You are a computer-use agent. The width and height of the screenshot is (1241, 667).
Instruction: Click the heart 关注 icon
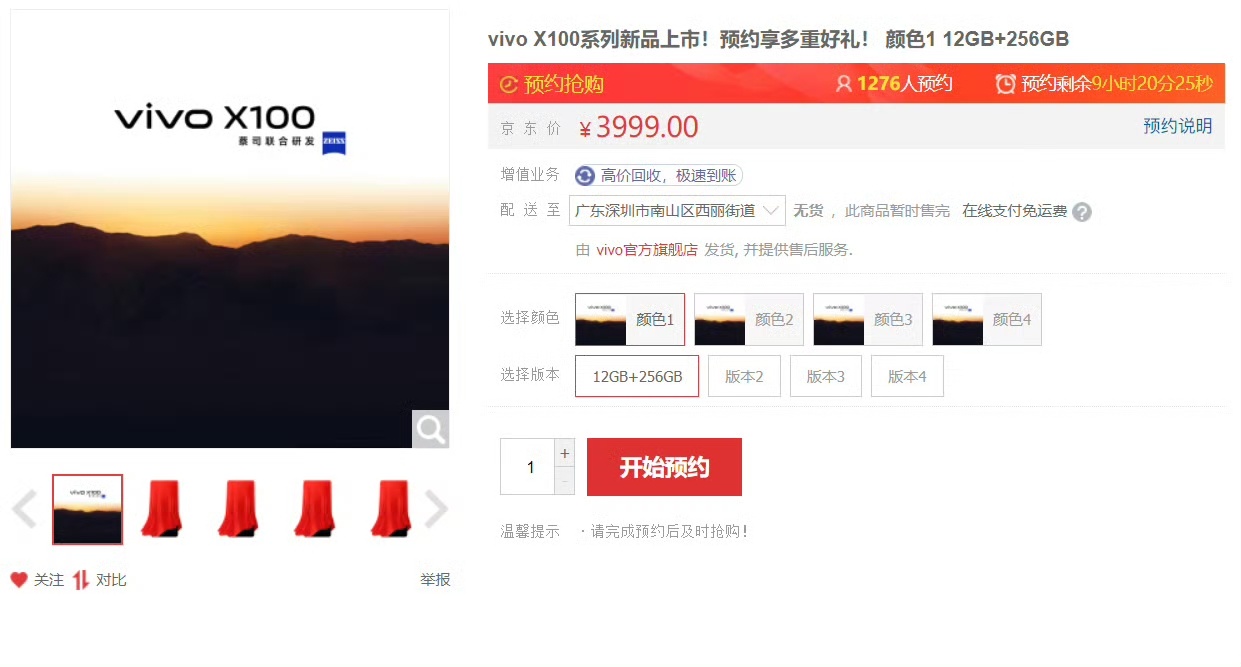pos(19,580)
